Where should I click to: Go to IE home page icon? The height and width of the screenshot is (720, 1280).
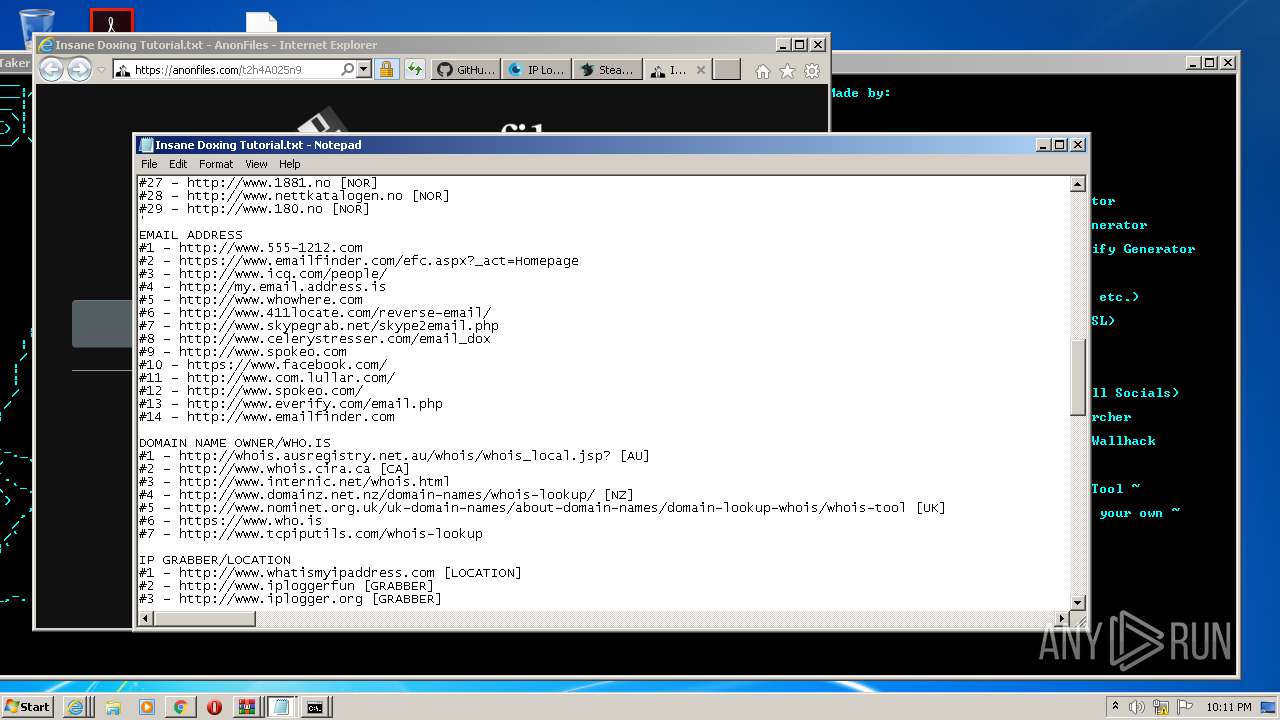762,71
